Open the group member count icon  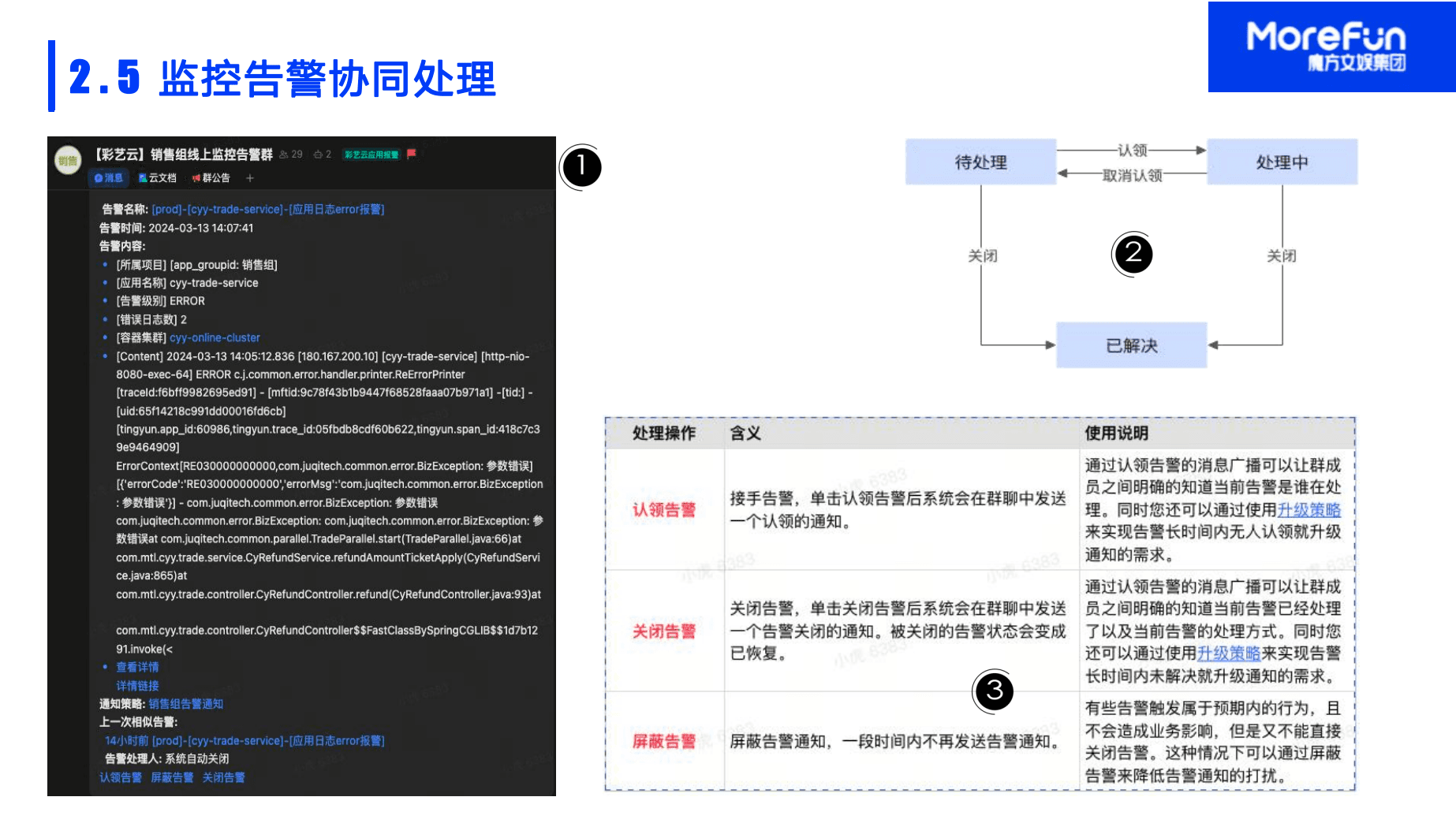[284, 155]
